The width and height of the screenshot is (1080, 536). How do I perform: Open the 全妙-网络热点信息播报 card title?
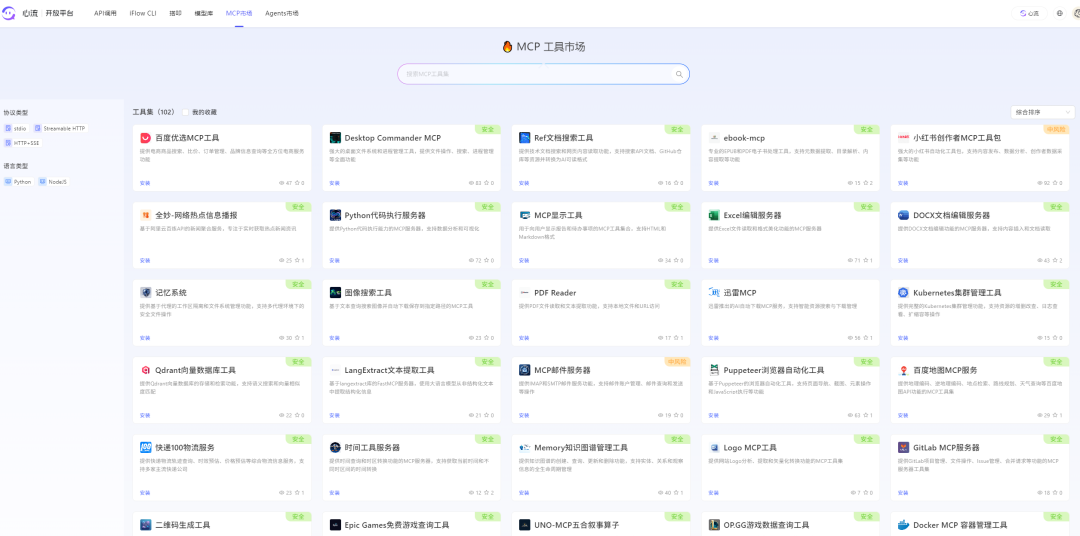[x=196, y=215]
